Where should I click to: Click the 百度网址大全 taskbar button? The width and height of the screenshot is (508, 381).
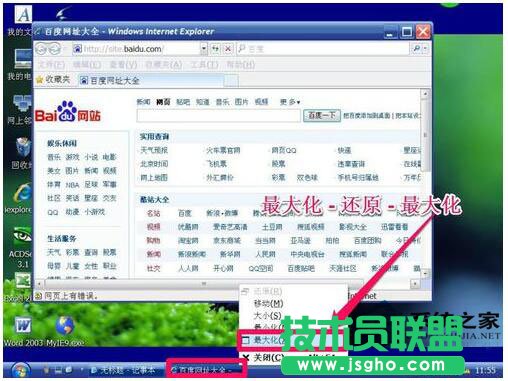pyautogui.click(x=206, y=370)
